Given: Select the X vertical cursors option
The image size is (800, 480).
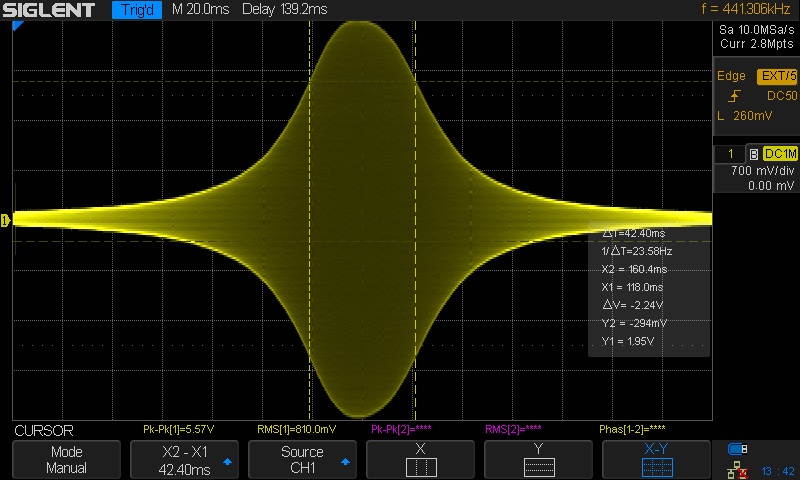Looking at the screenshot, I should click(x=421, y=459).
